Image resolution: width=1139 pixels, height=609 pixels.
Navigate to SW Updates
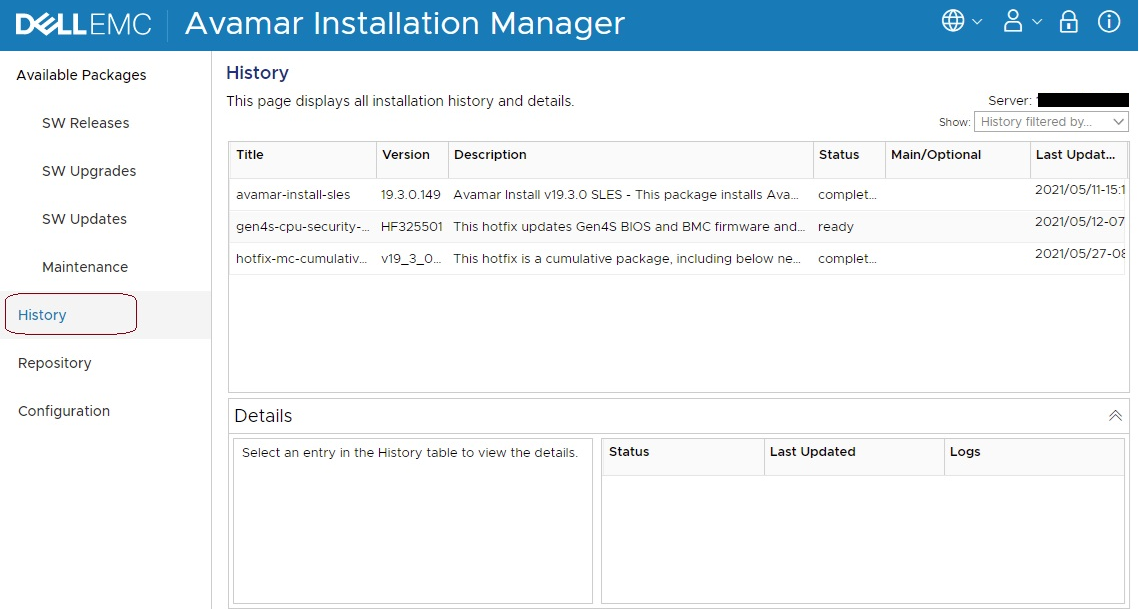tap(84, 219)
